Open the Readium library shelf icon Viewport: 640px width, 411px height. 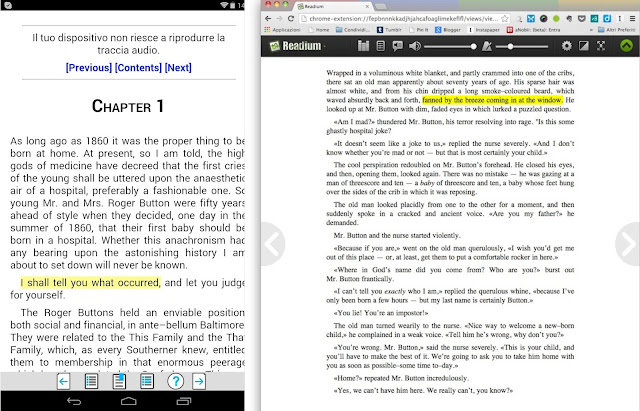(x=363, y=46)
